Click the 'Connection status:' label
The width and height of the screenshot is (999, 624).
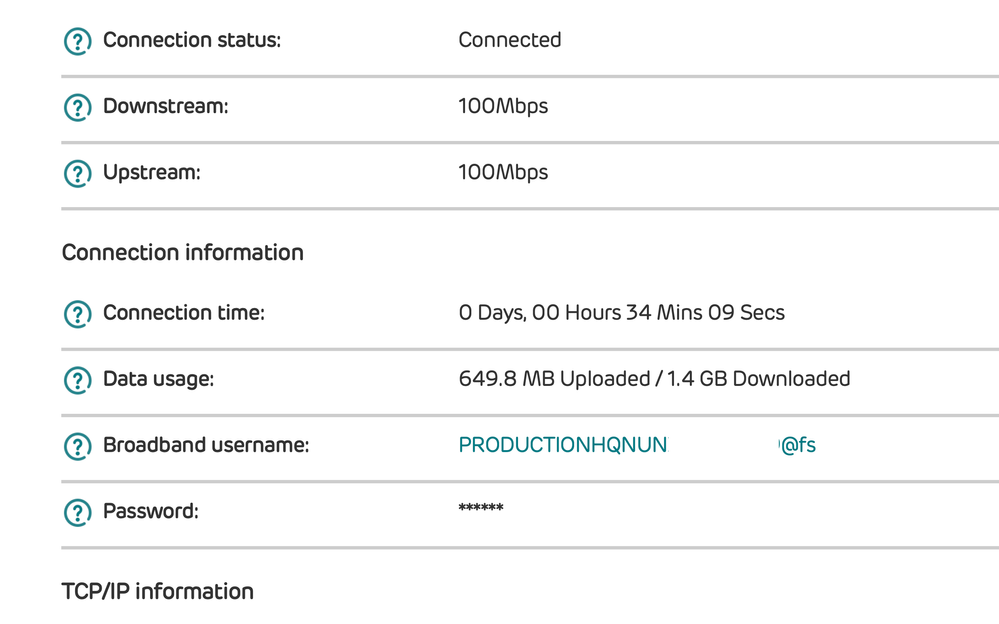tap(192, 40)
